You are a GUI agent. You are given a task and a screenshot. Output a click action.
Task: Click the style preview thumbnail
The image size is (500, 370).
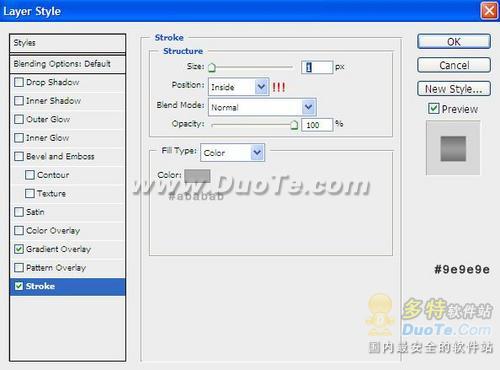click(453, 148)
